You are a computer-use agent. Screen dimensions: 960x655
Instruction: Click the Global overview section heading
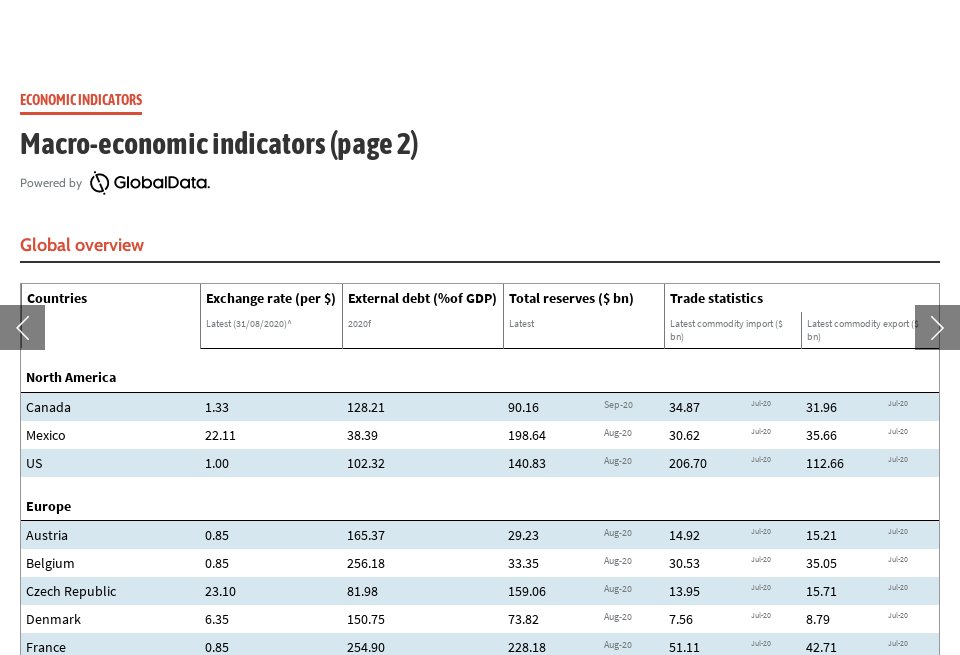(82, 245)
